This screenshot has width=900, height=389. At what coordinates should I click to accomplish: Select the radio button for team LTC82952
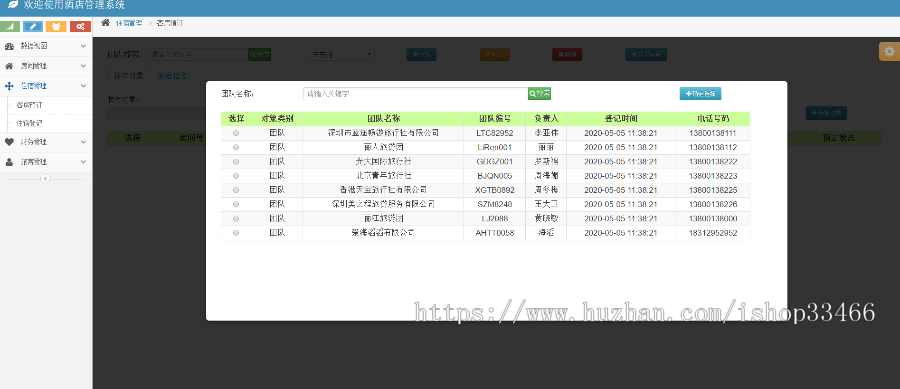pyautogui.click(x=236, y=133)
